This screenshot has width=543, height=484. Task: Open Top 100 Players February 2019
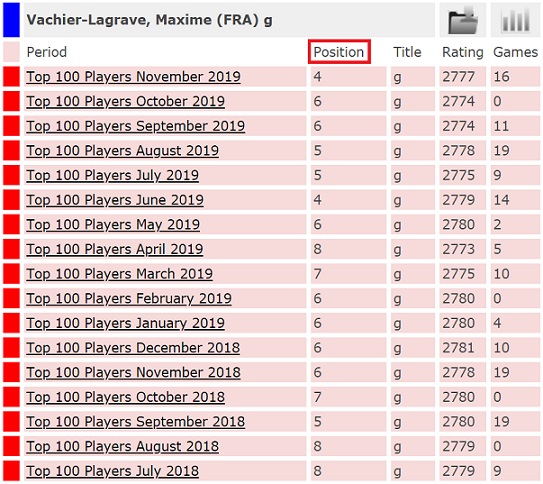coord(129,298)
